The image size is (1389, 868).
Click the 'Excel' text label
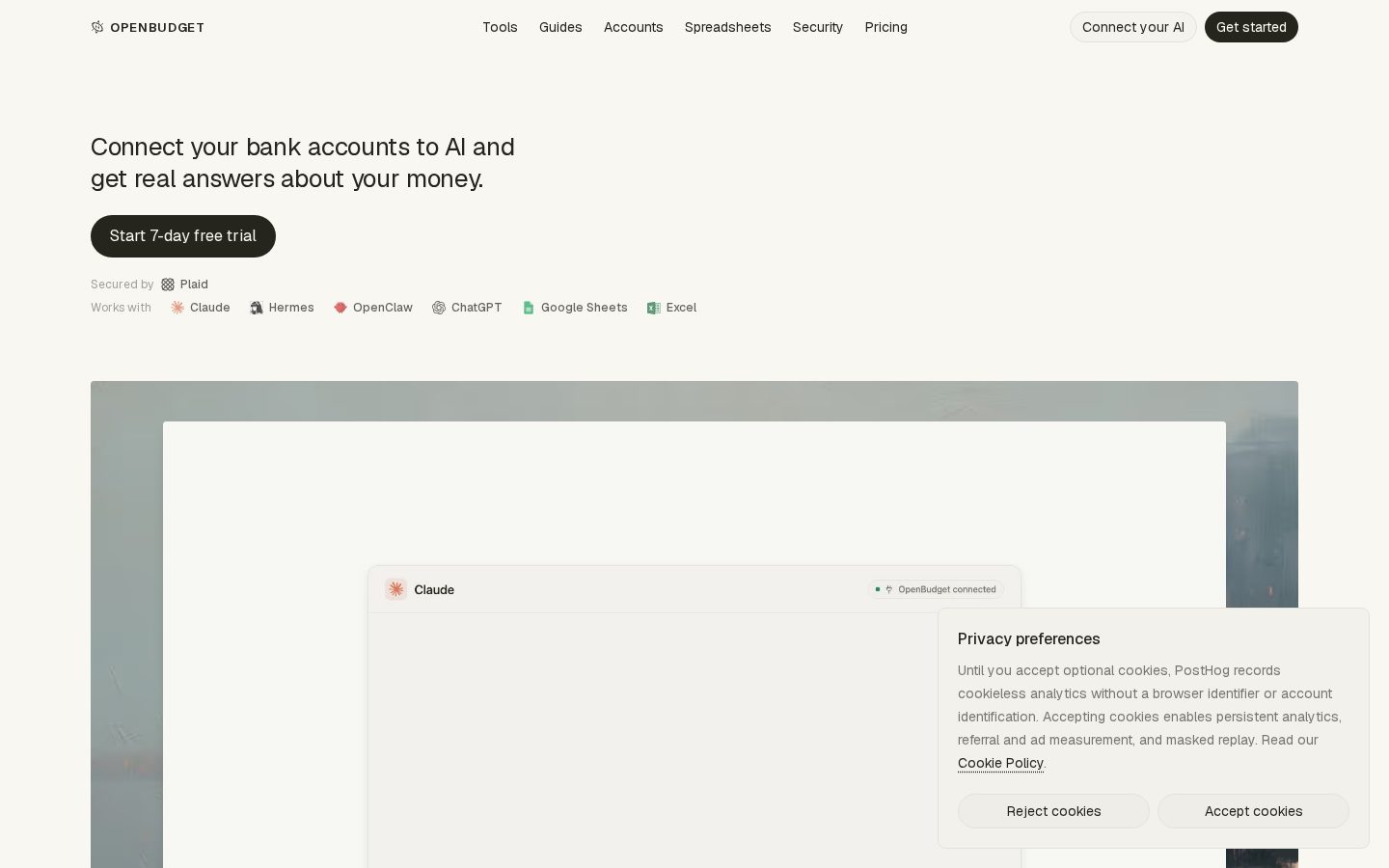tap(681, 308)
